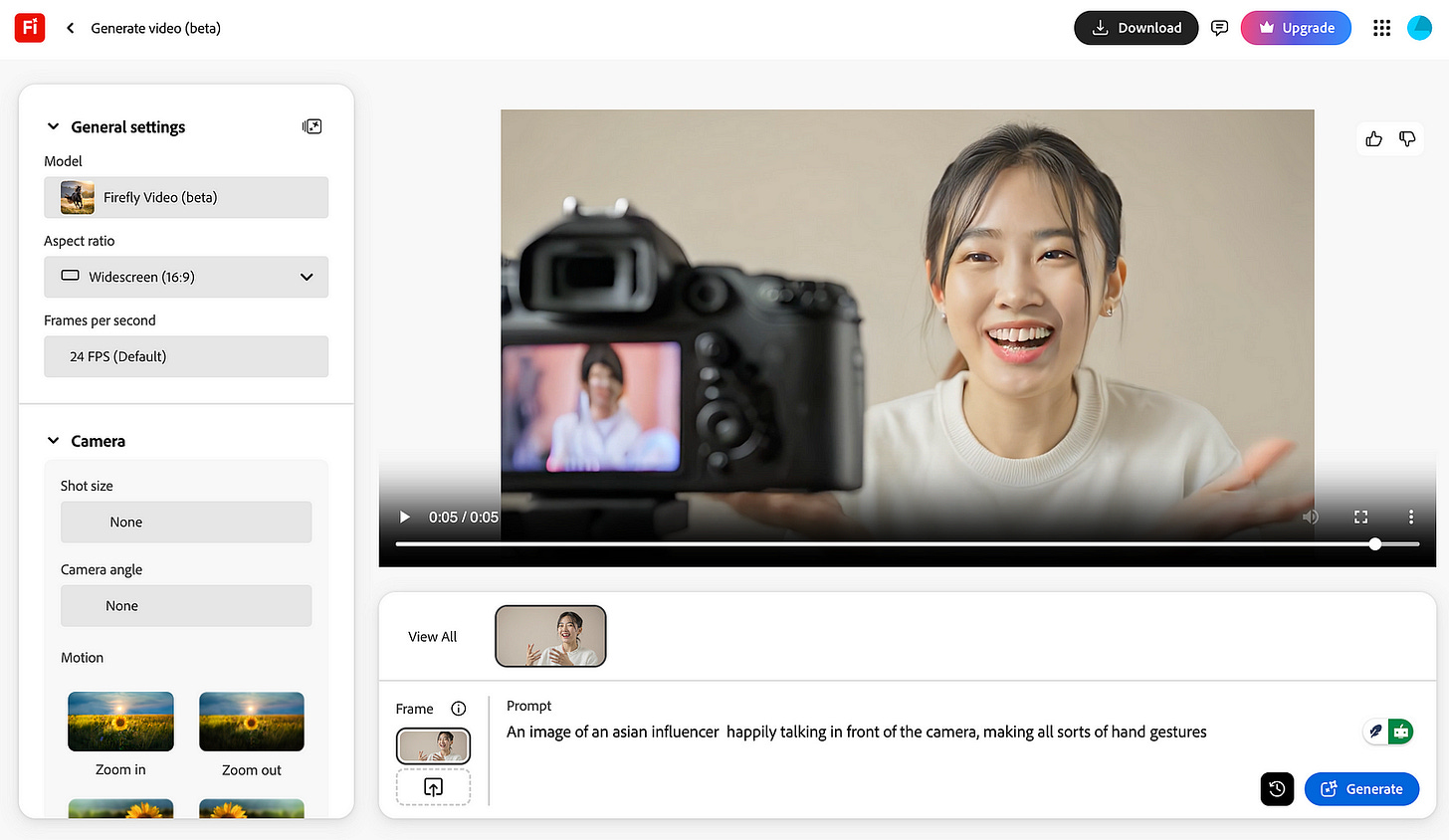Go back using the back chevron
Screen dimensions: 1449x840
(71, 28)
